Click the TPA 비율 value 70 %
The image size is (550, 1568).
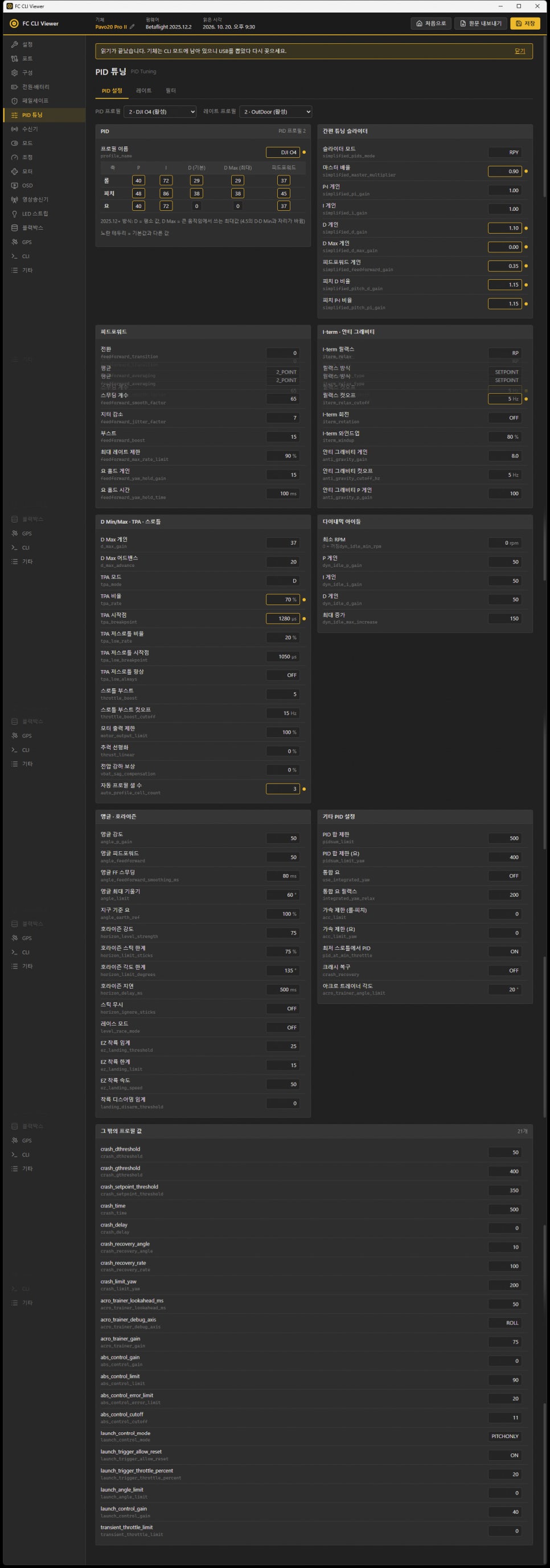(283, 599)
